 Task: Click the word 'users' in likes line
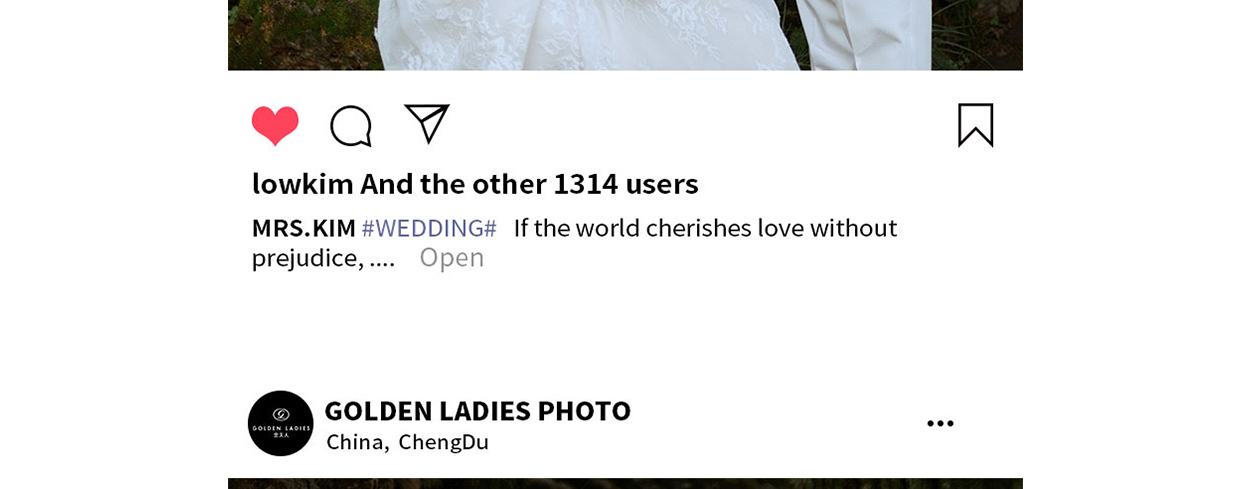(662, 183)
